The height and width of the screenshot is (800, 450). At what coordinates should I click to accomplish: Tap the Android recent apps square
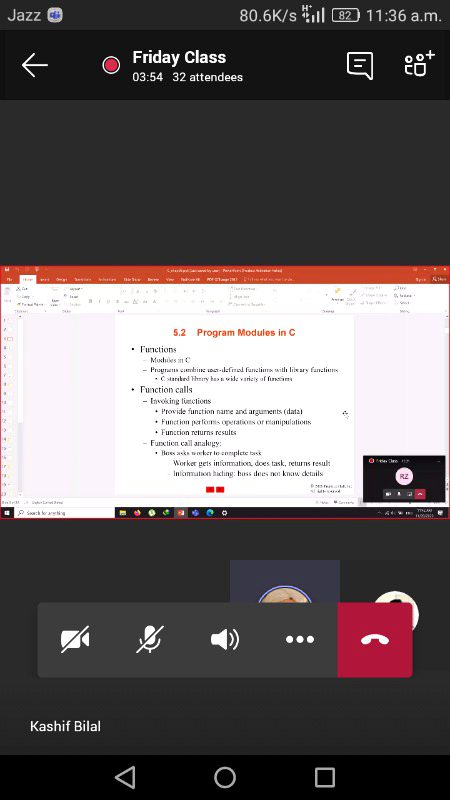(325, 778)
